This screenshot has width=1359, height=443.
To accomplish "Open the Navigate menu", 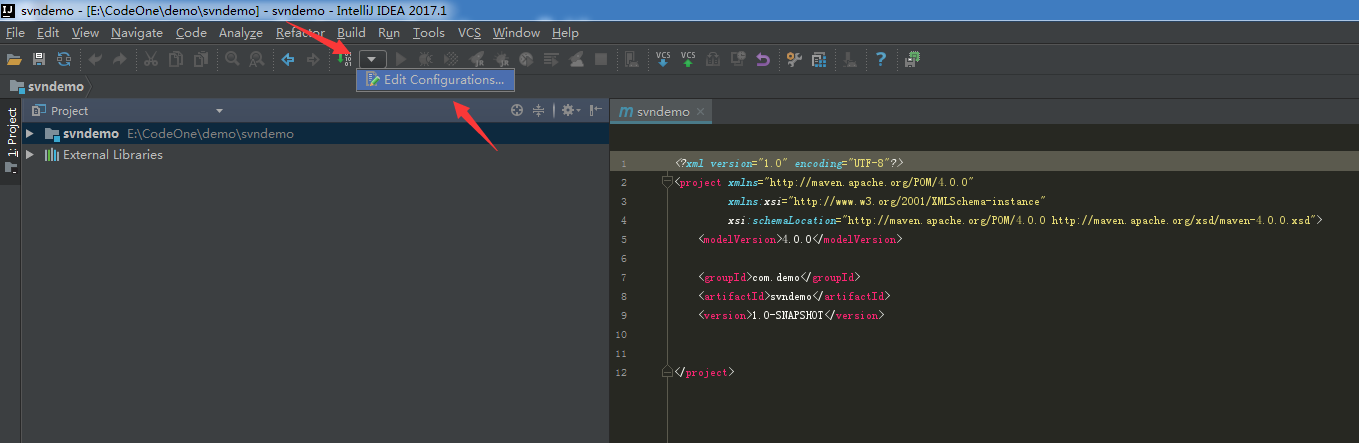I will coord(137,33).
